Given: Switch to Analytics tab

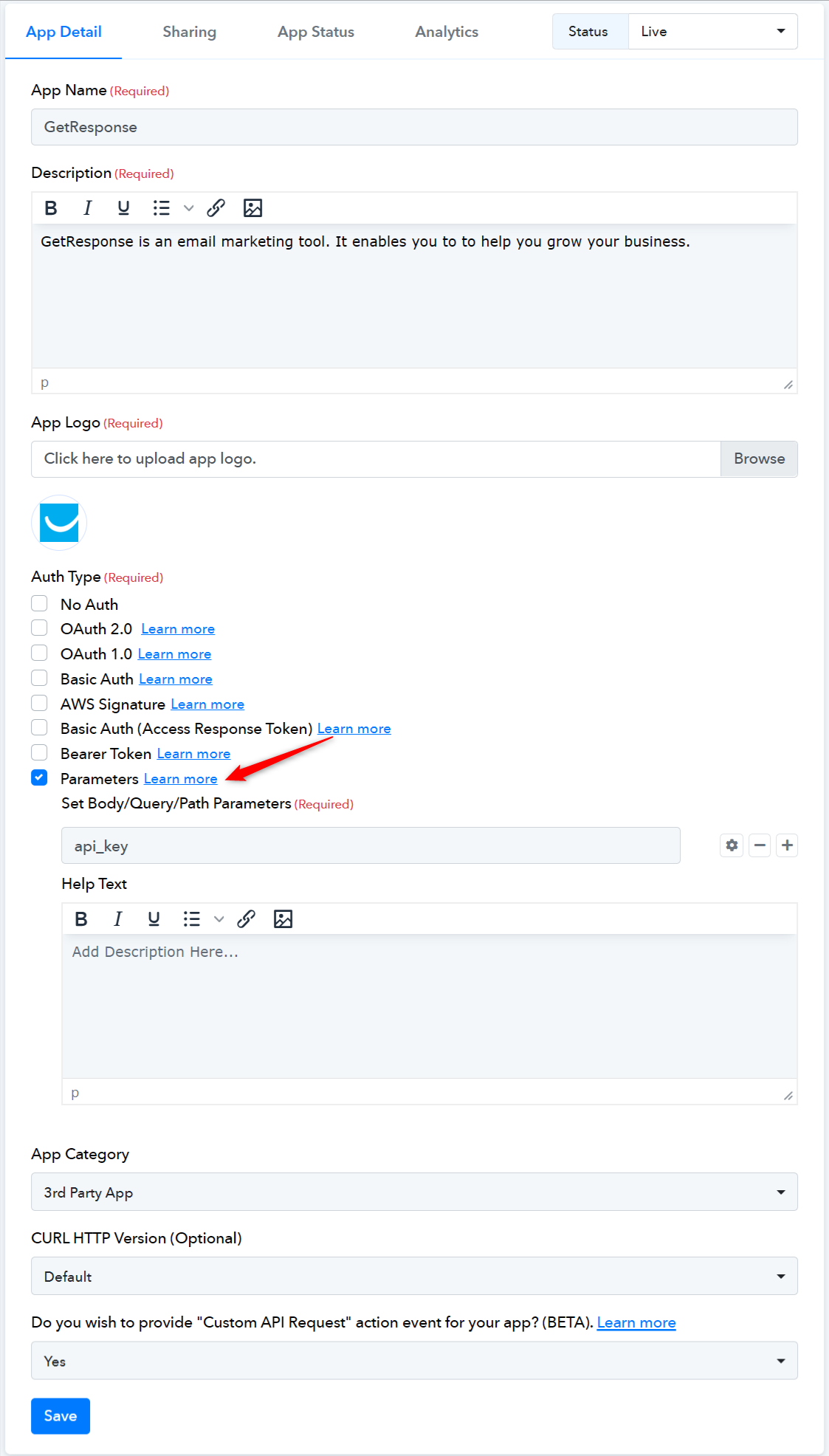Looking at the screenshot, I should pos(447,32).
